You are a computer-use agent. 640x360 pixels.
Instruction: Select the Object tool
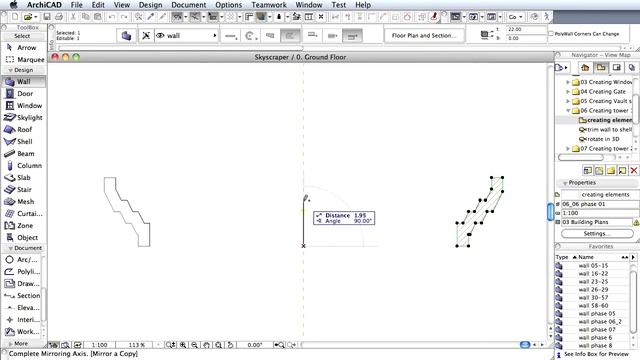coord(24,238)
